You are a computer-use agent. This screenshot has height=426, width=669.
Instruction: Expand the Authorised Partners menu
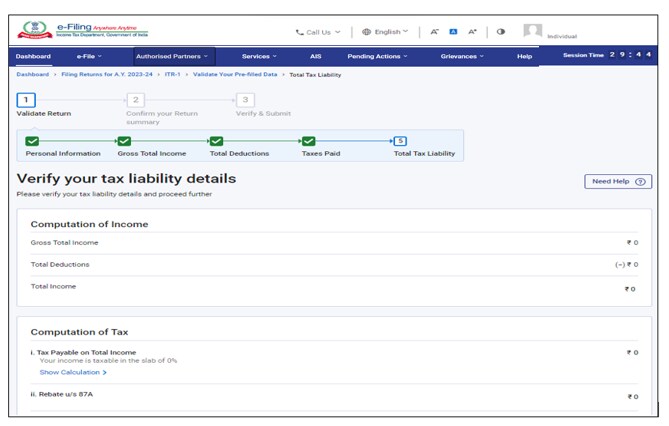pyautogui.click(x=172, y=57)
